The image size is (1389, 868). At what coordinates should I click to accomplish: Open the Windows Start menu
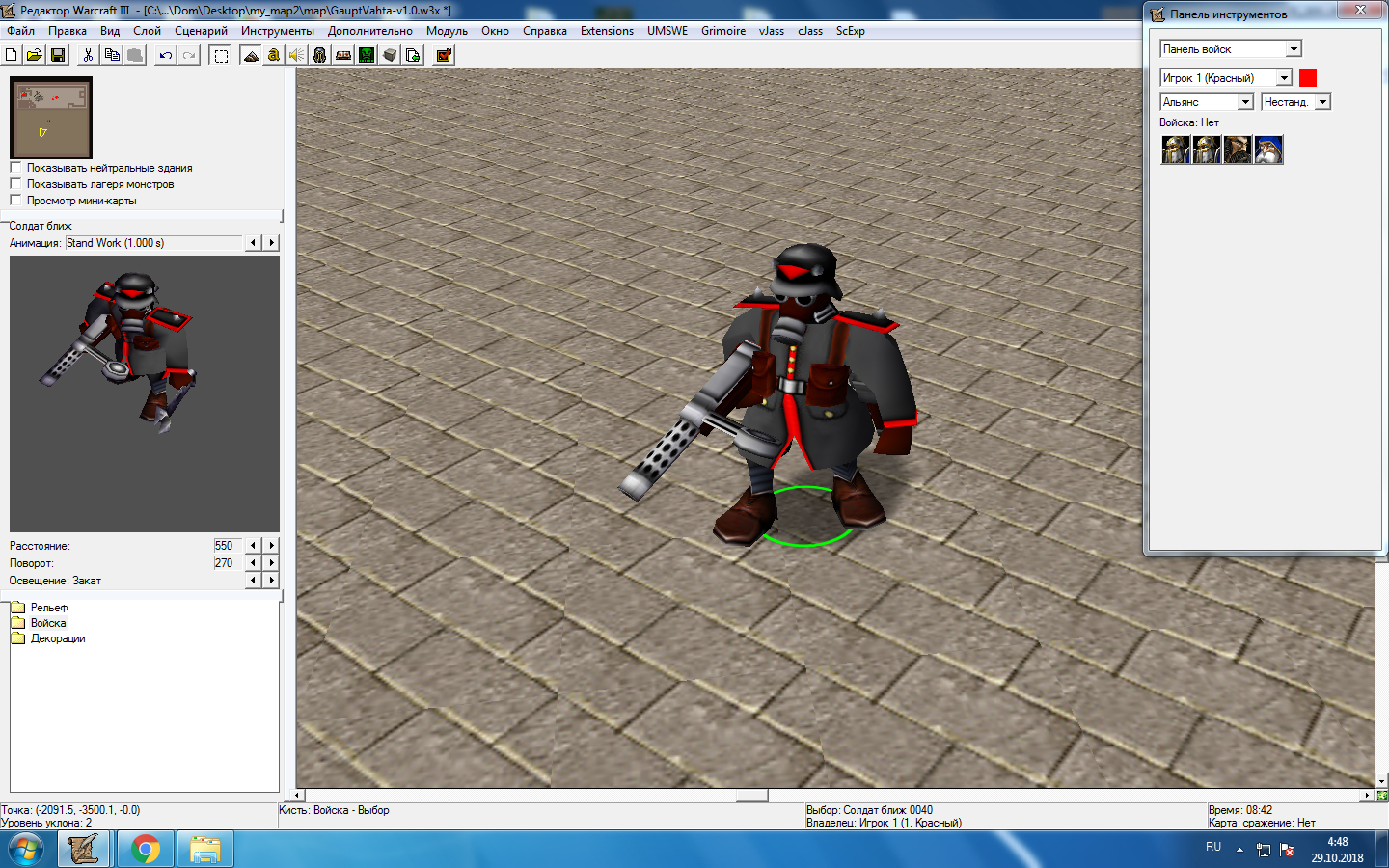(x=26, y=850)
